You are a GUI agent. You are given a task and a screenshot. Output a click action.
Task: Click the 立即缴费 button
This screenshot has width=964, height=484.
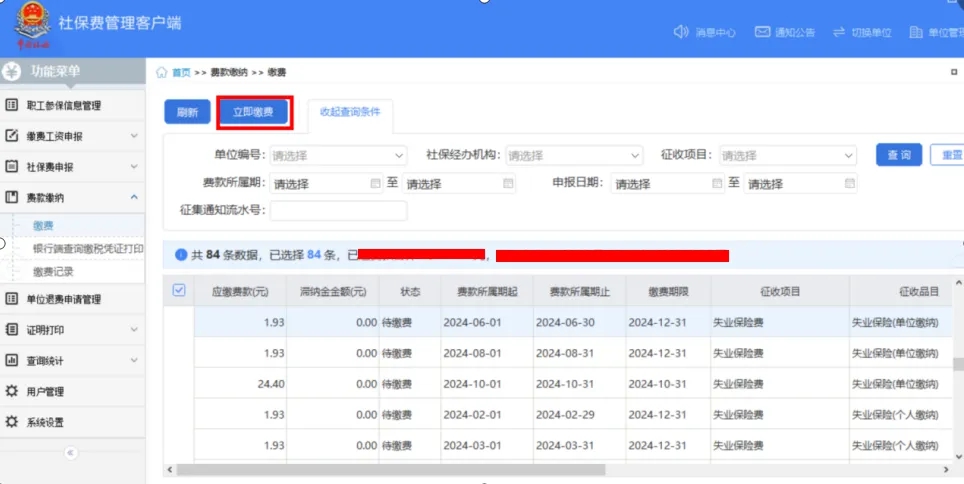click(254, 112)
